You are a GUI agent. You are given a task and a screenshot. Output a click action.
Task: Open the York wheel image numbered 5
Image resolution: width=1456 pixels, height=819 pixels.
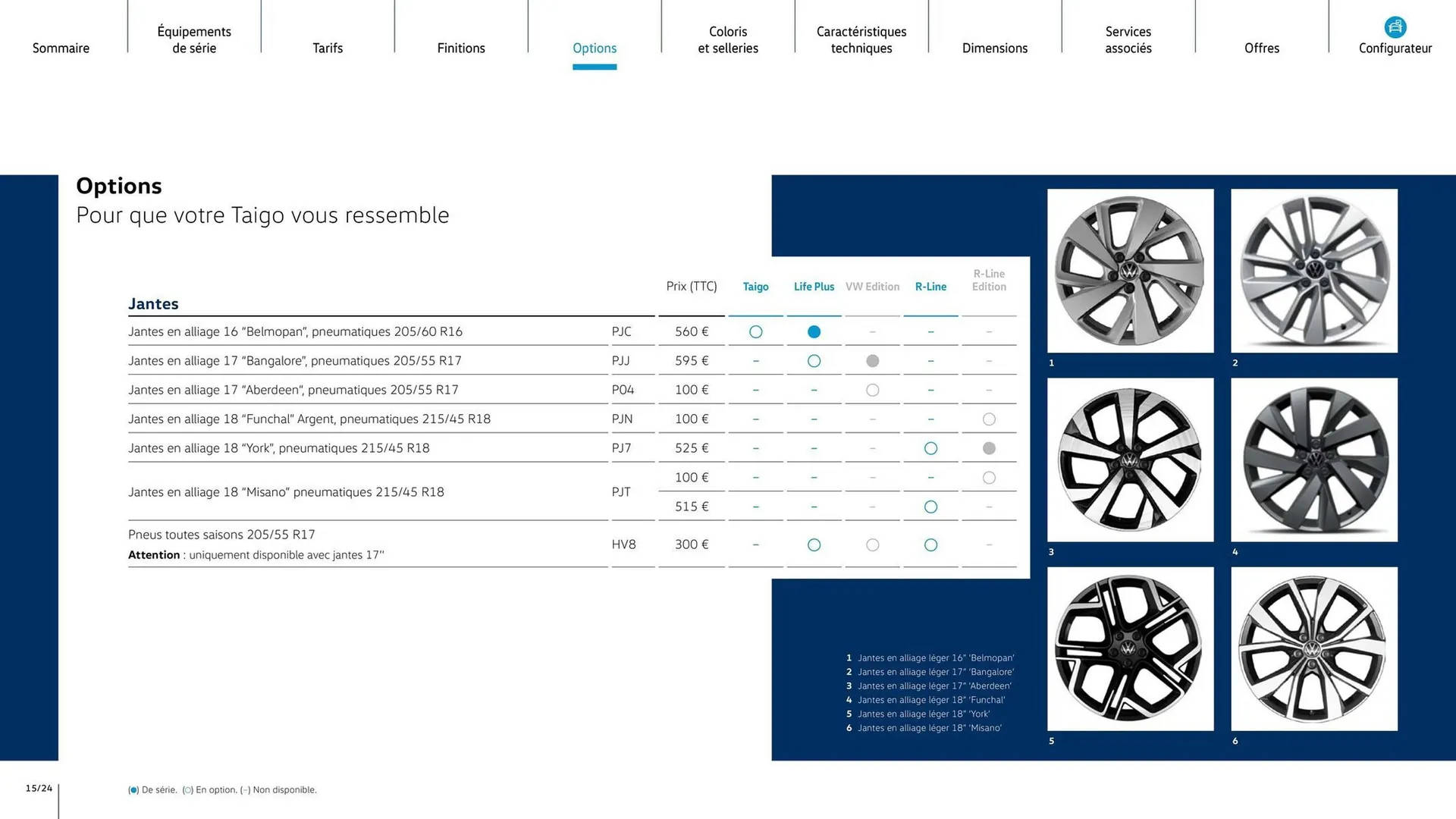point(1130,648)
